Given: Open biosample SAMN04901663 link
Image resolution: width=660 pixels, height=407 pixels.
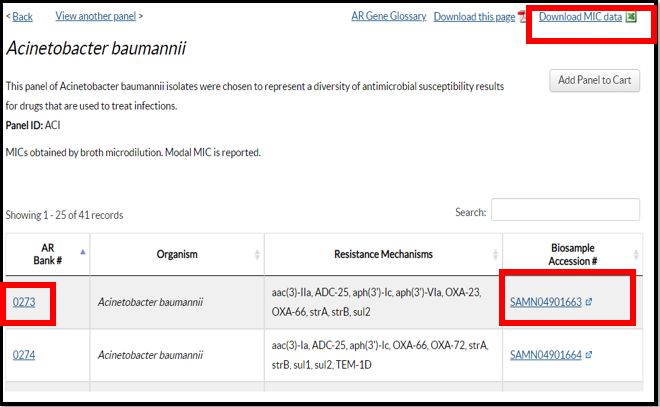Looking at the screenshot, I should [546, 302].
